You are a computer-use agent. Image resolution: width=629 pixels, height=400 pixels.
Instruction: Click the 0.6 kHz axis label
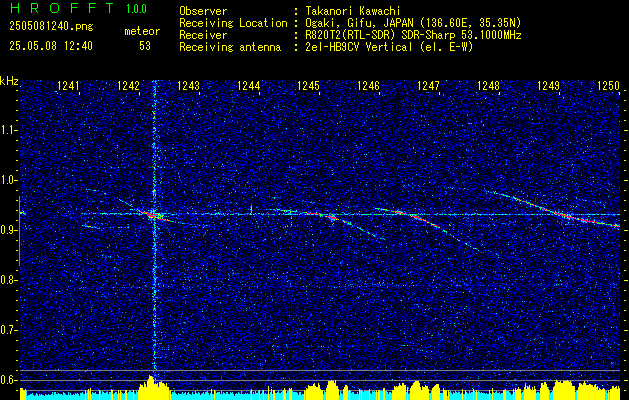tap(9, 380)
